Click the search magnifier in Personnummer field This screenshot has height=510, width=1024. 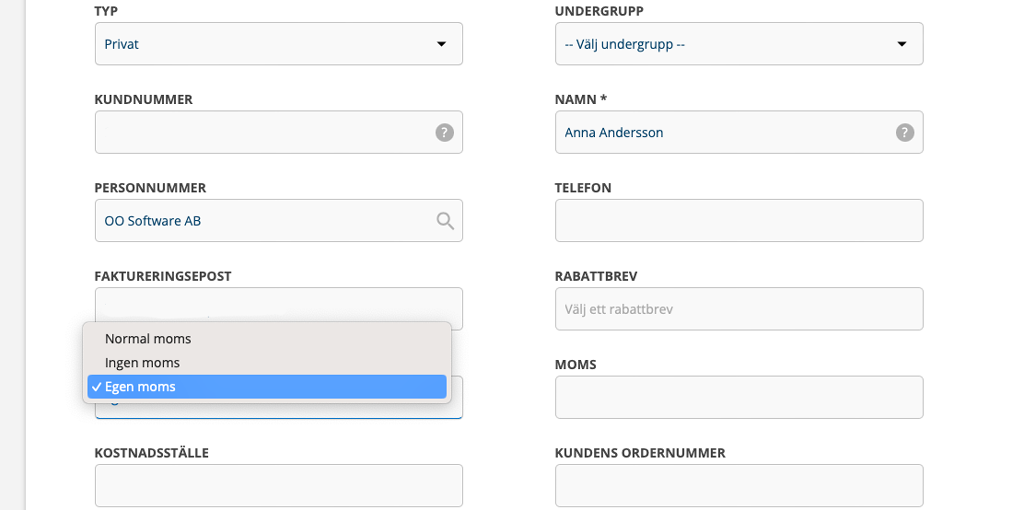[445, 221]
